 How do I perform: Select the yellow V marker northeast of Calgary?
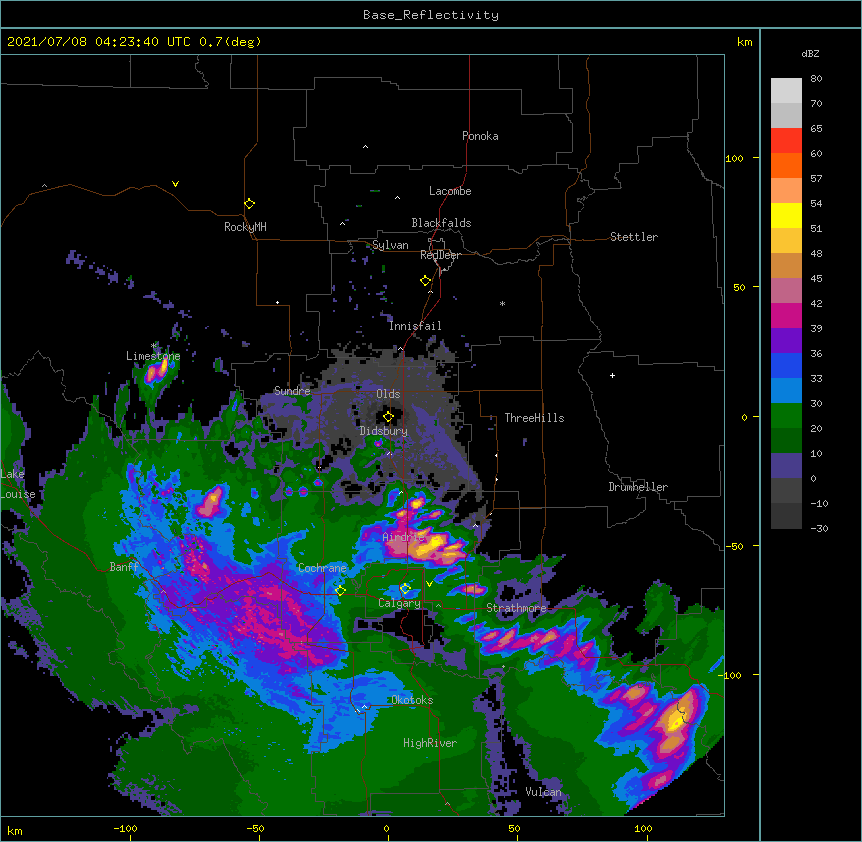(429, 584)
